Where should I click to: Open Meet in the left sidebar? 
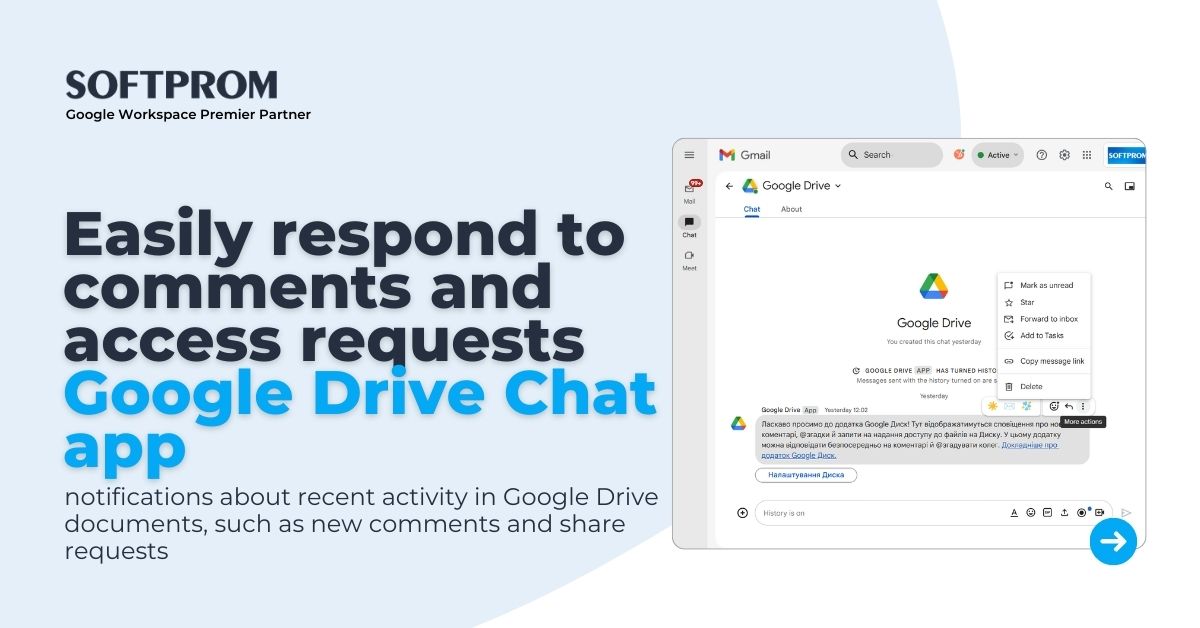(689, 260)
